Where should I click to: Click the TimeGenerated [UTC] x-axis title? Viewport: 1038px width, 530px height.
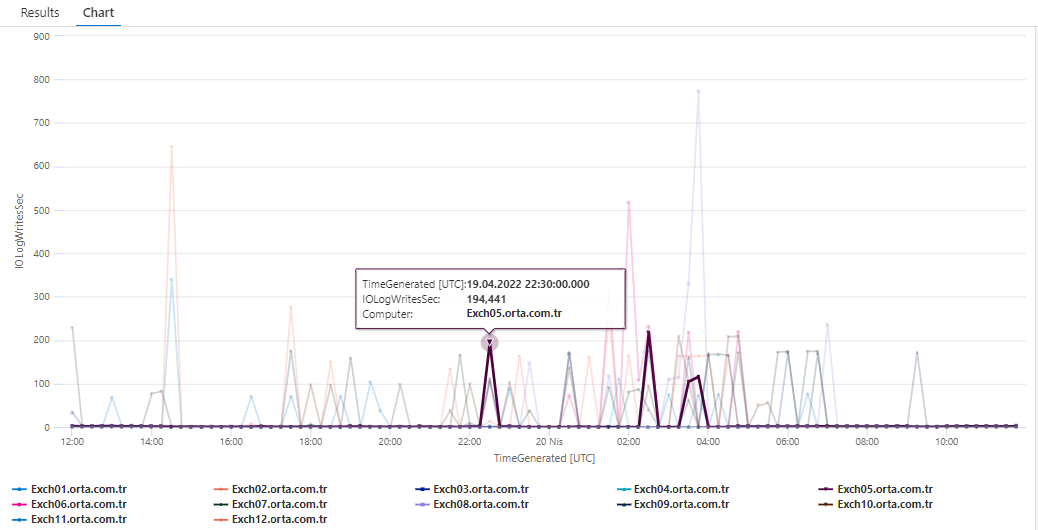[x=543, y=458]
